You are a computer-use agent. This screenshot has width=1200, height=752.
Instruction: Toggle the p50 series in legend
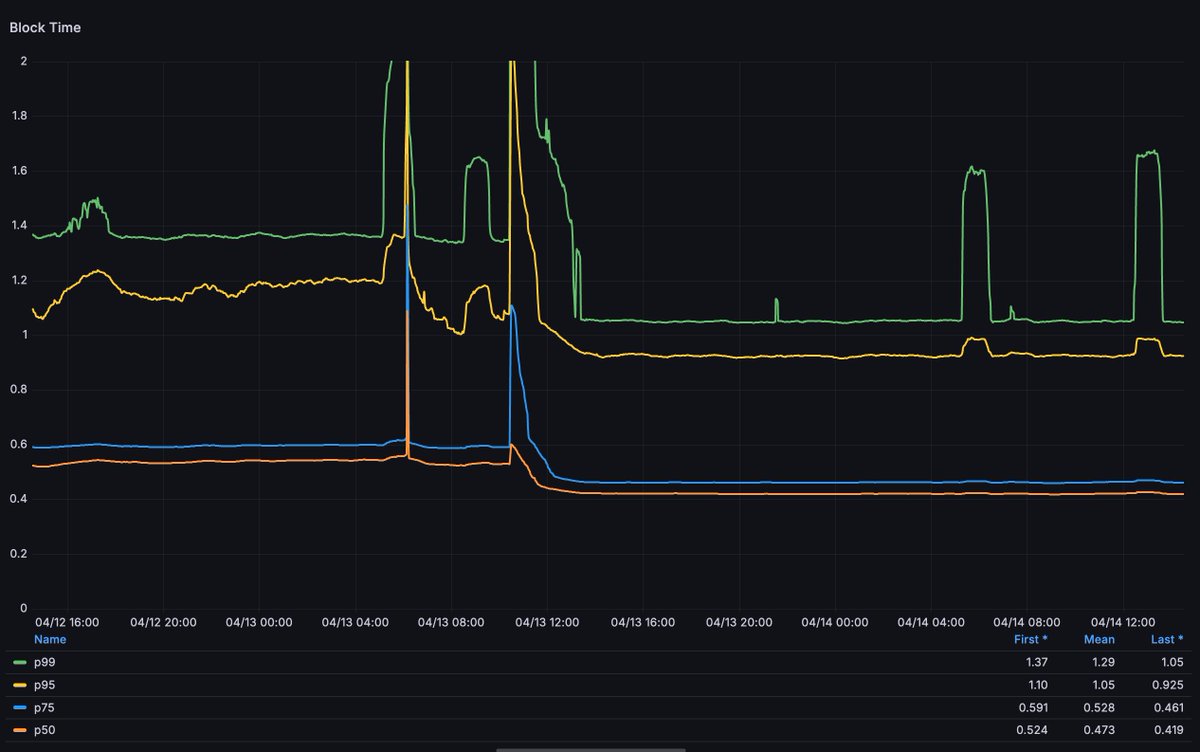click(45, 732)
